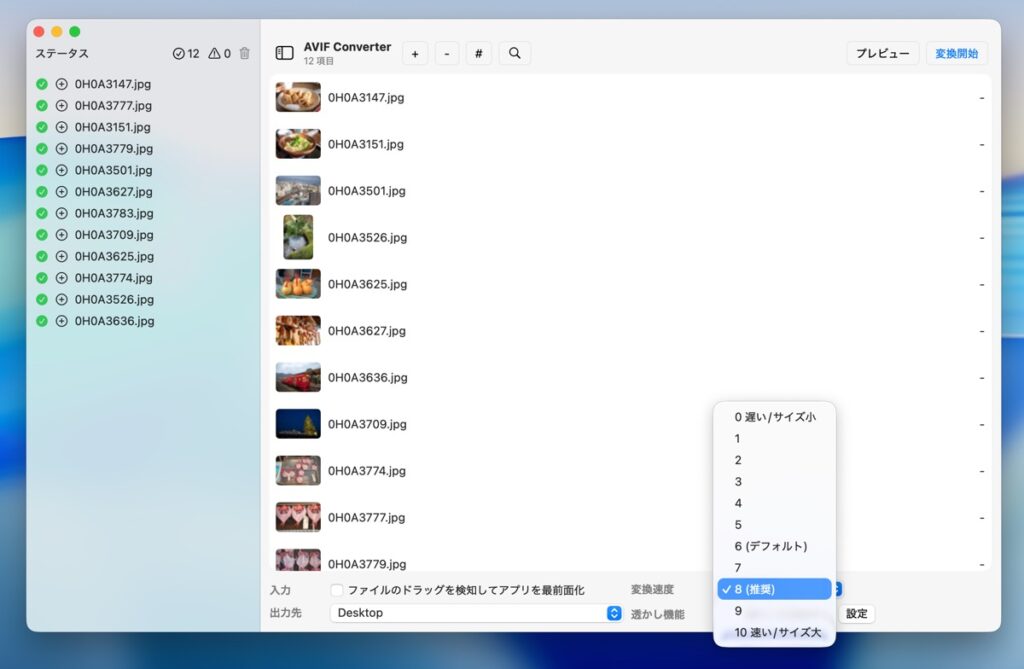Select 0H0A3636.jpg in the sidebar list
The width and height of the screenshot is (1024, 669).
(114, 321)
